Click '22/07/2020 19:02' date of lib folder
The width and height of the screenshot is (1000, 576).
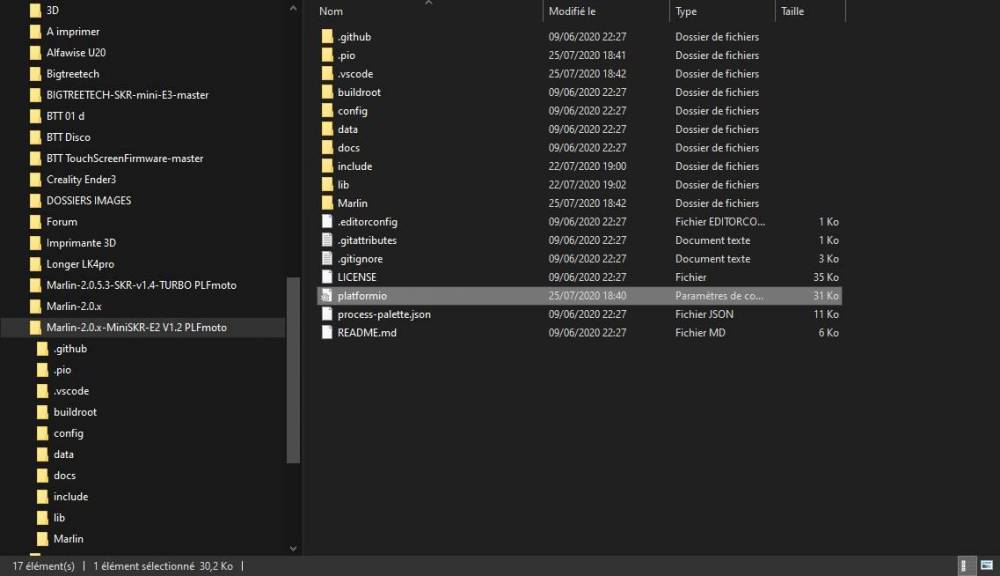point(587,184)
